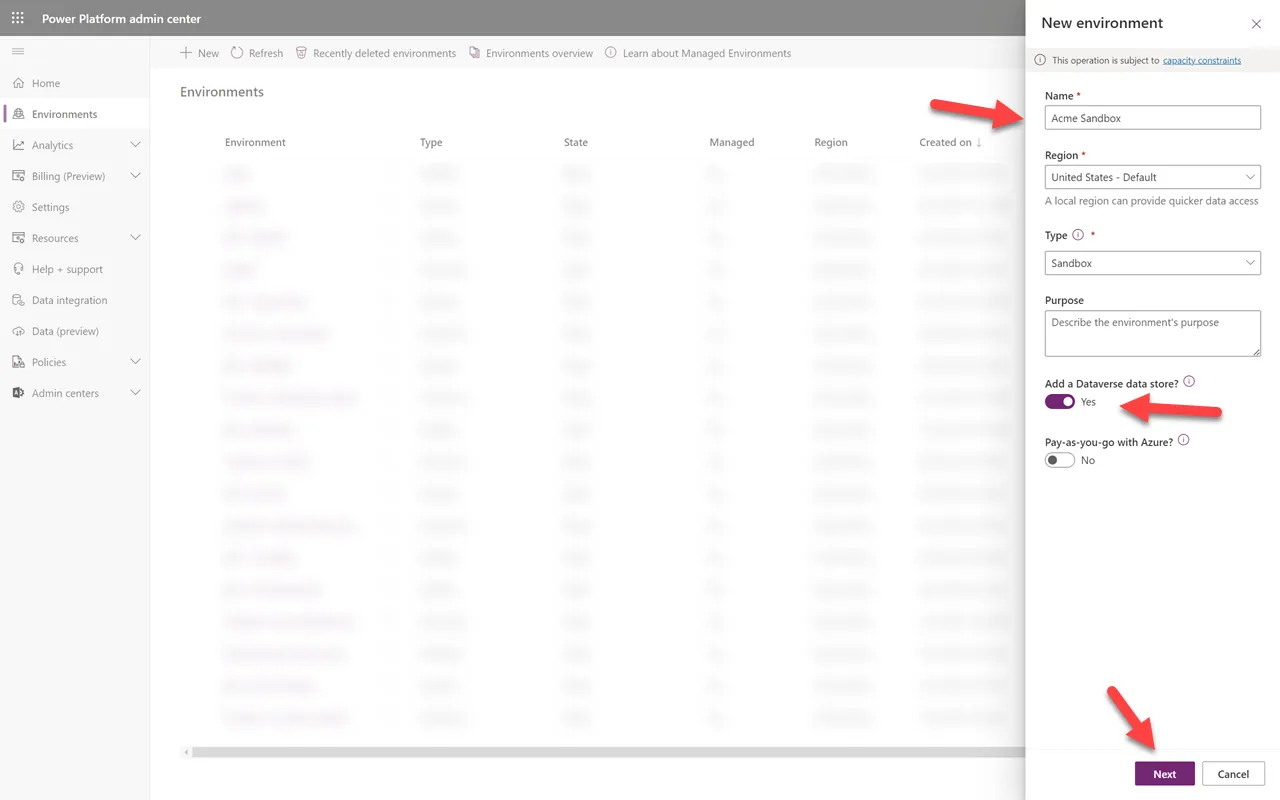The image size is (1280, 800).
Task: Click the Dataverse data store info icon
Action: (1188, 380)
